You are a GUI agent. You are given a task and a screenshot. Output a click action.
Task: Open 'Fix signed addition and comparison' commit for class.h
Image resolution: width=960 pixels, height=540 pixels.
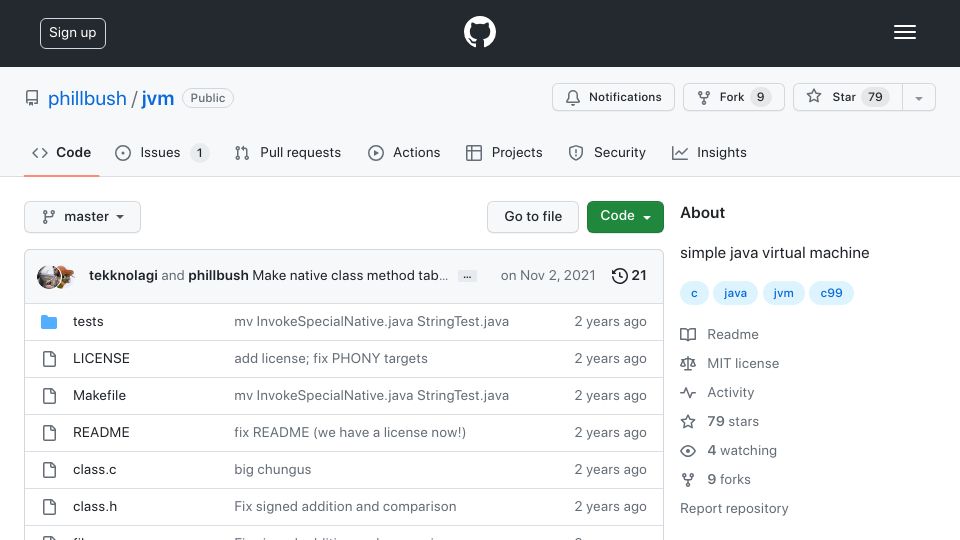[345, 506]
